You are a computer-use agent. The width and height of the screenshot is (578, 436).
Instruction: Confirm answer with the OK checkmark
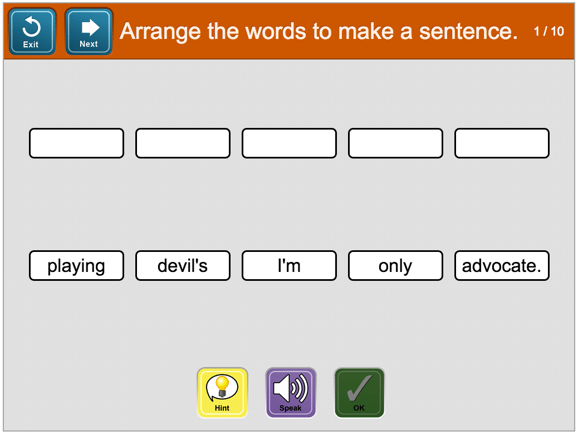359,393
